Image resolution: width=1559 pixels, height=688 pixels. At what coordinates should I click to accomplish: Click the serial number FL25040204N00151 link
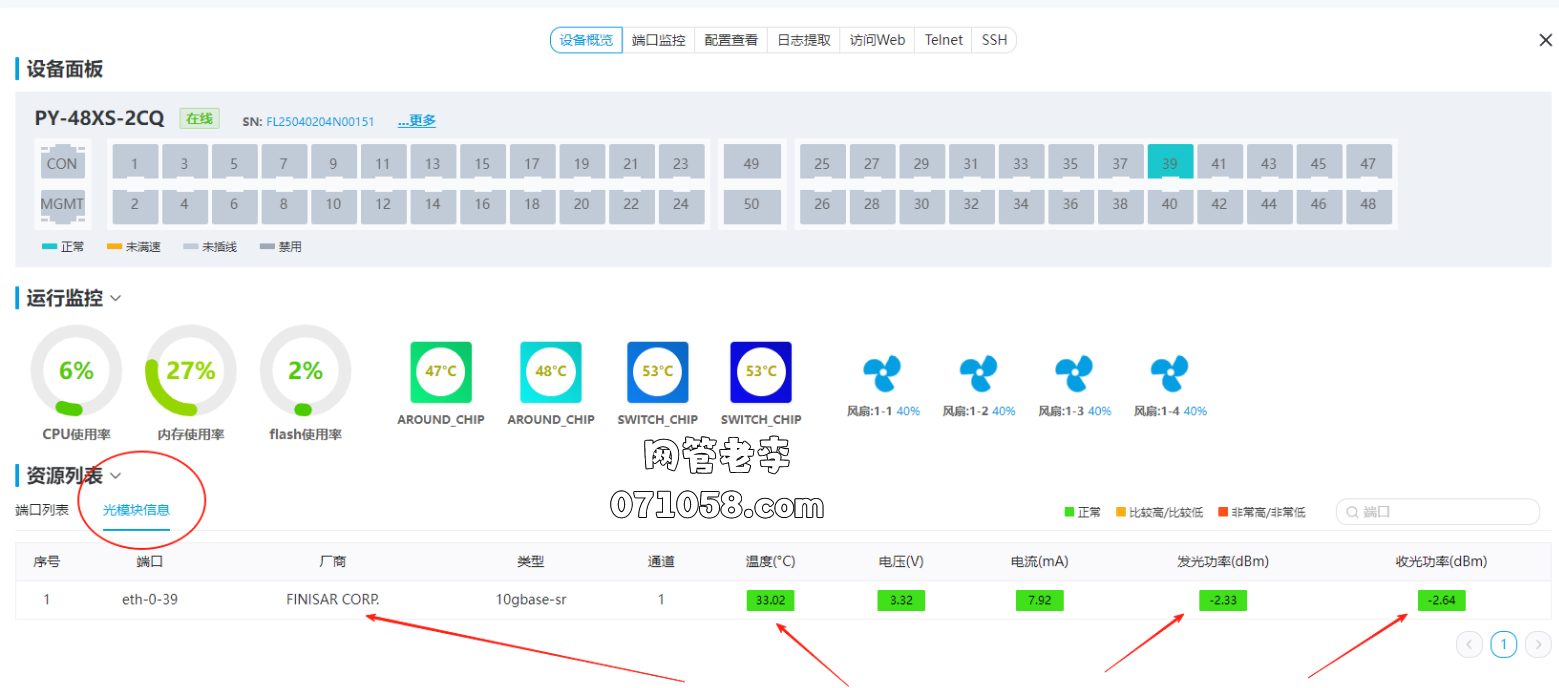coord(320,122)
